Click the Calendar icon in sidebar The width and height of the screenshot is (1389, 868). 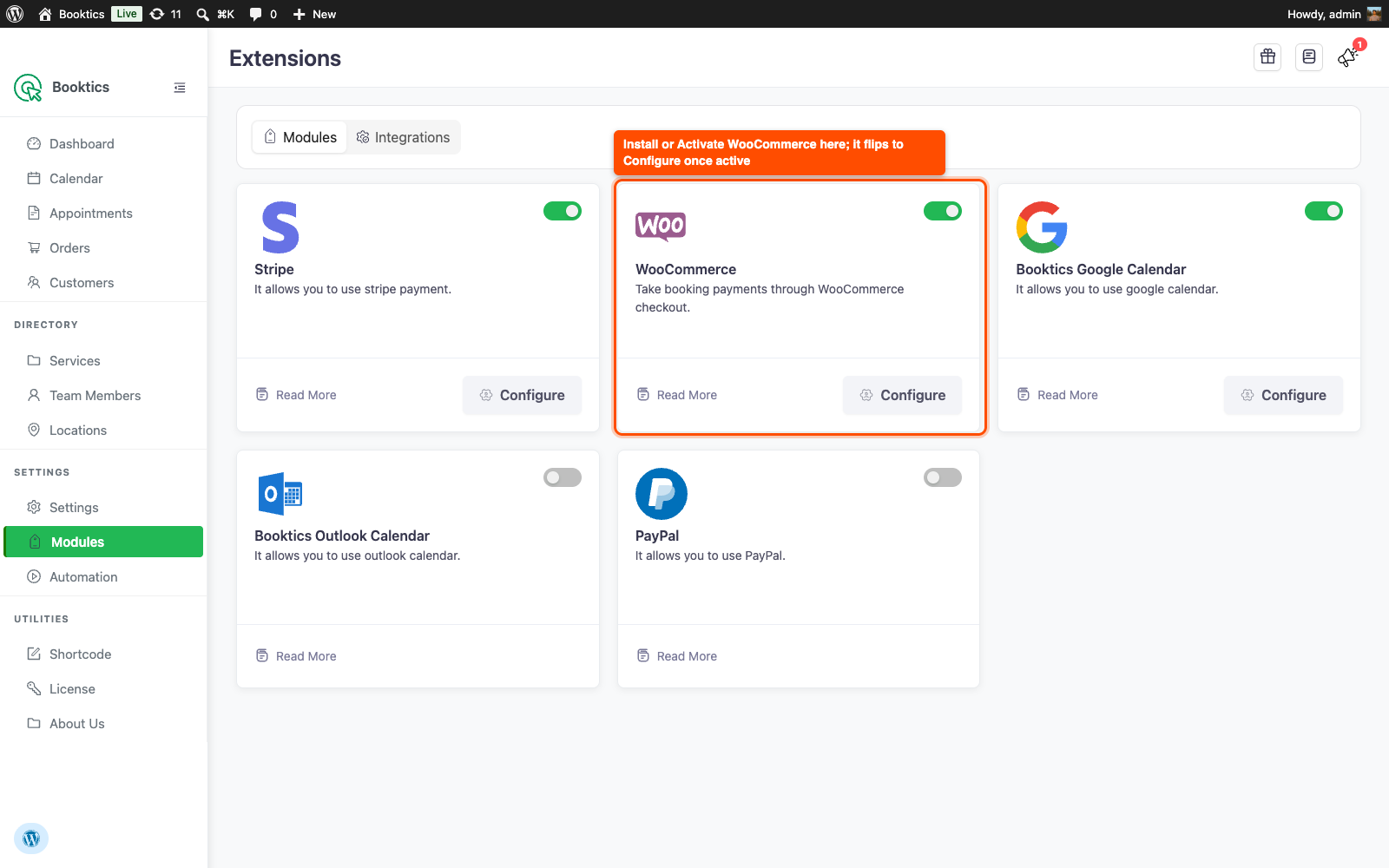coord(34,178)
